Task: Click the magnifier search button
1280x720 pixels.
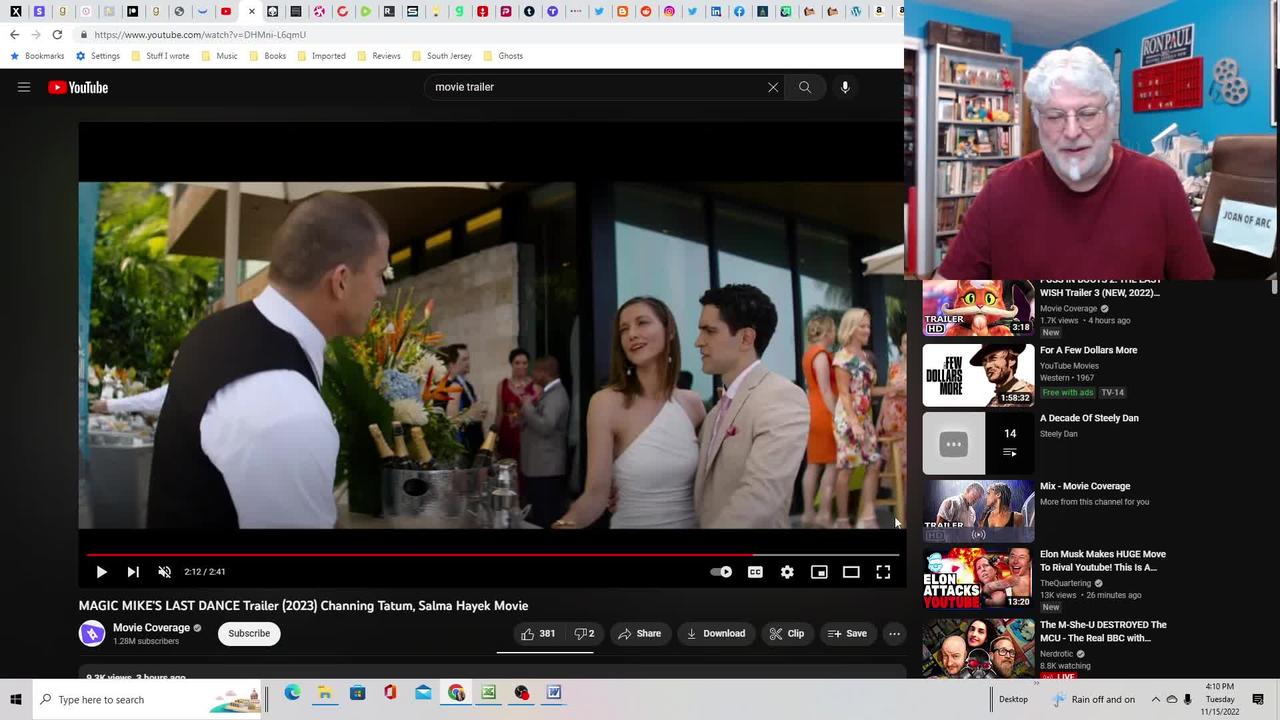Action: pos(805,87)
